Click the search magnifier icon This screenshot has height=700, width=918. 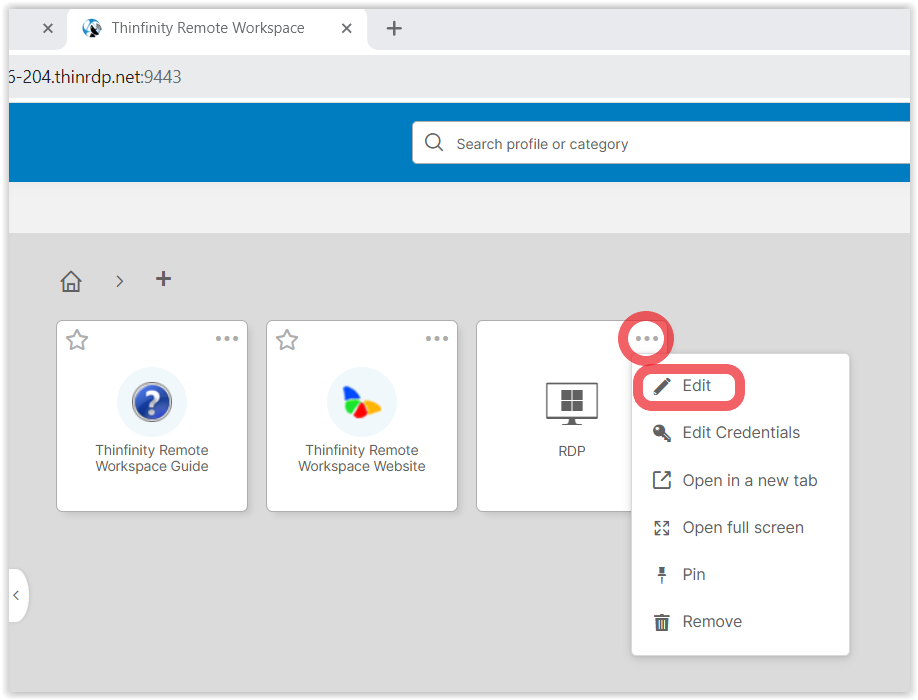(434, 142)
